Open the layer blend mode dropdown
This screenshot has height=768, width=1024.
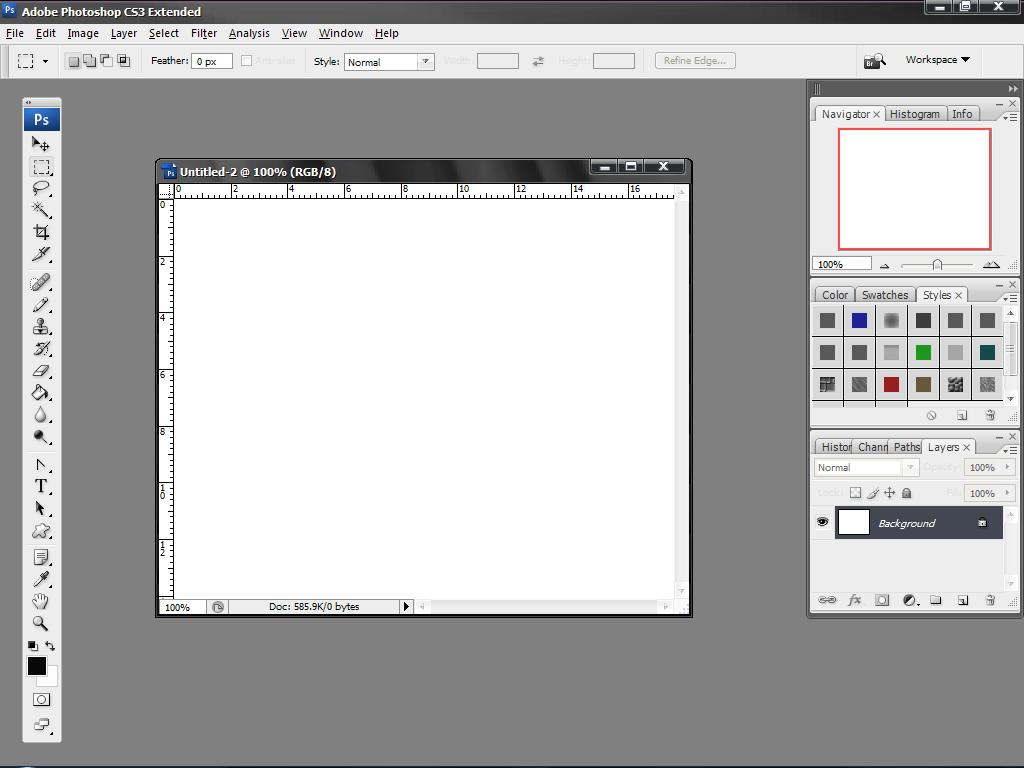pos(866,467)
